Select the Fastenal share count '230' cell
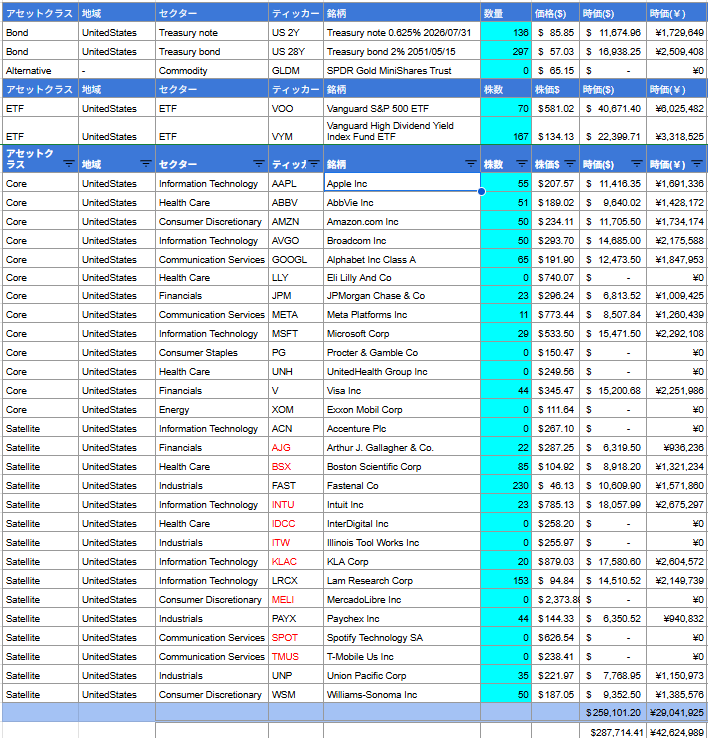 pos(506,485)
